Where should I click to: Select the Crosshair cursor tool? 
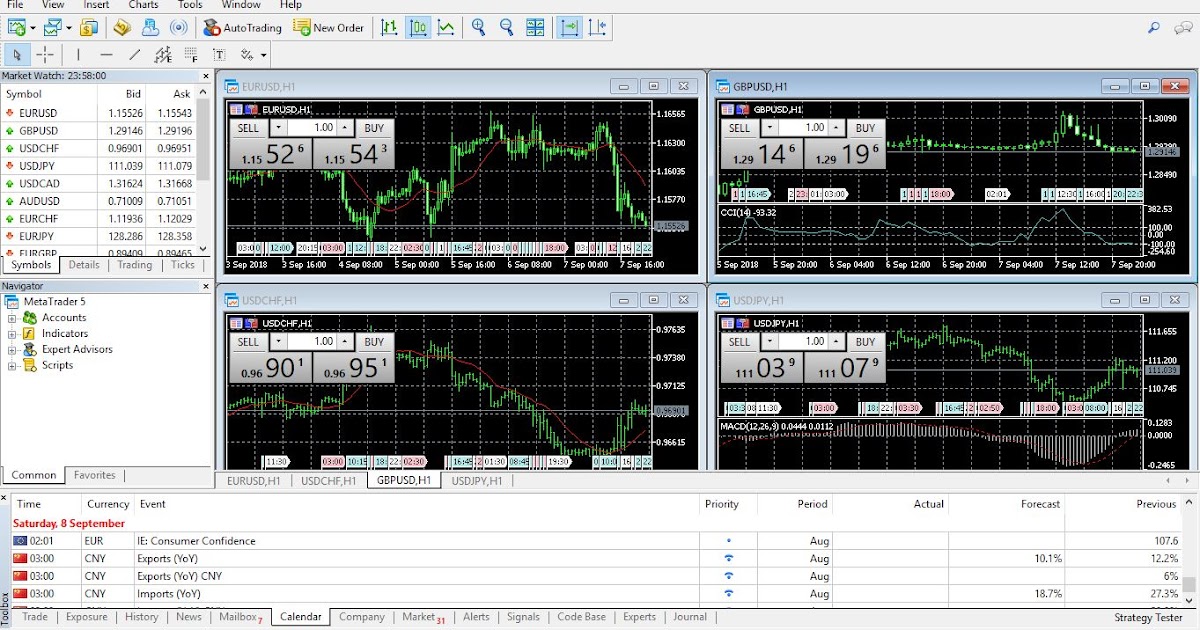tap(46, 55)
